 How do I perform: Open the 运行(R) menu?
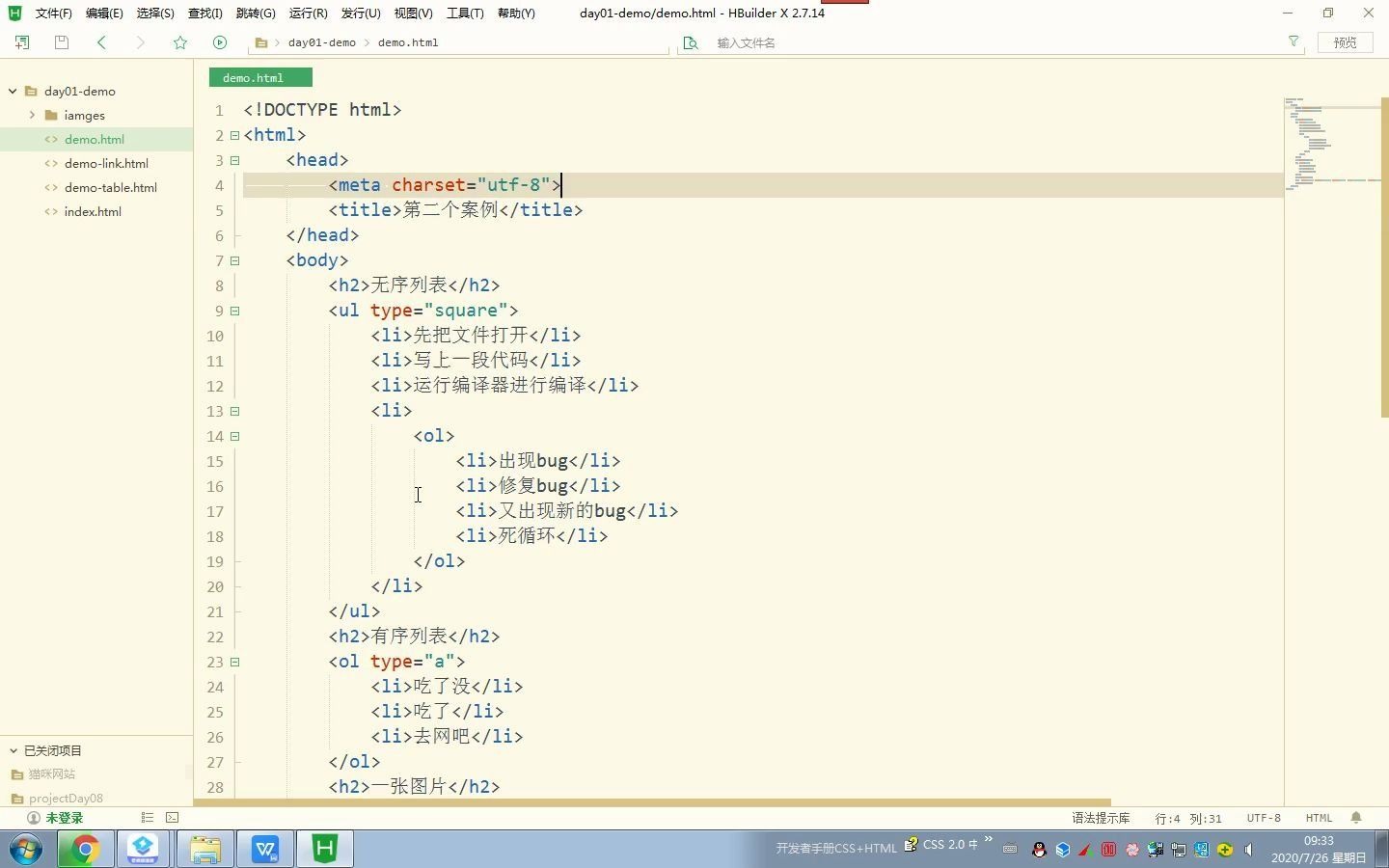[309, 14]
